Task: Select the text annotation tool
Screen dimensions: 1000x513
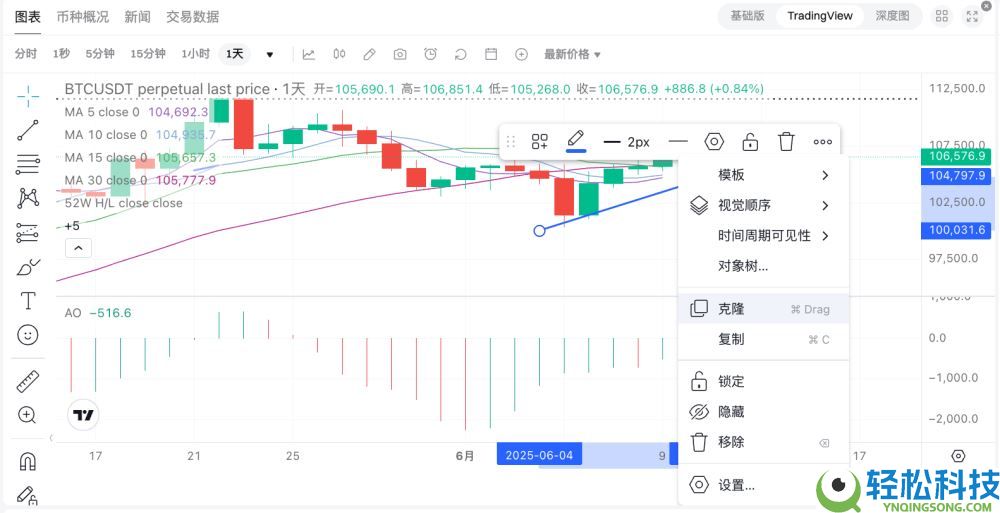Action: tap(28, 301)
